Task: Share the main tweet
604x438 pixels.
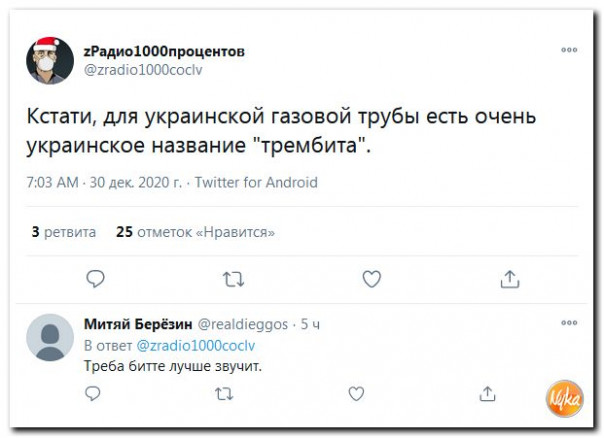Action: tap(509, 279)
